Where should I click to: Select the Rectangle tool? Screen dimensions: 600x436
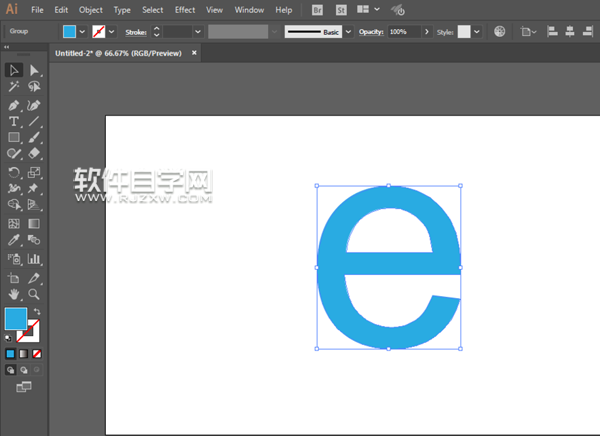point(14,137)
